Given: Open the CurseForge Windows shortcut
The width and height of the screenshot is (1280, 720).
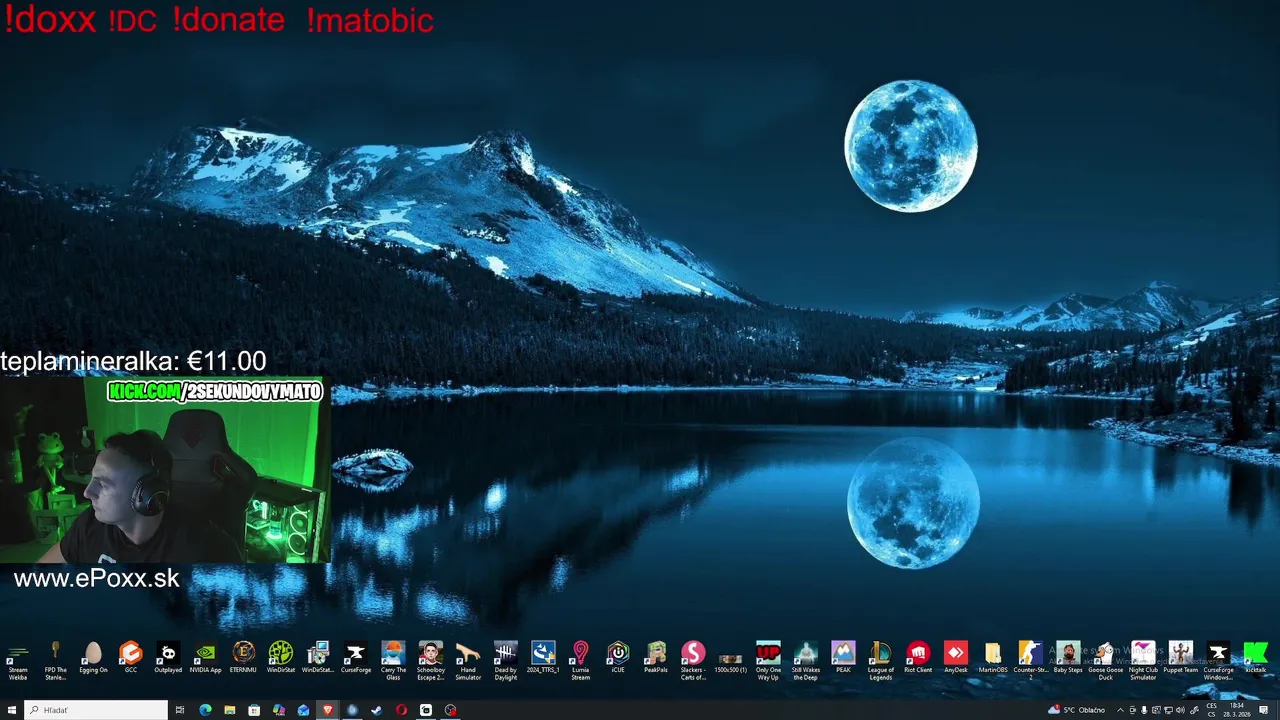Looking at the screenshot, I should (x=1218, y=661).
